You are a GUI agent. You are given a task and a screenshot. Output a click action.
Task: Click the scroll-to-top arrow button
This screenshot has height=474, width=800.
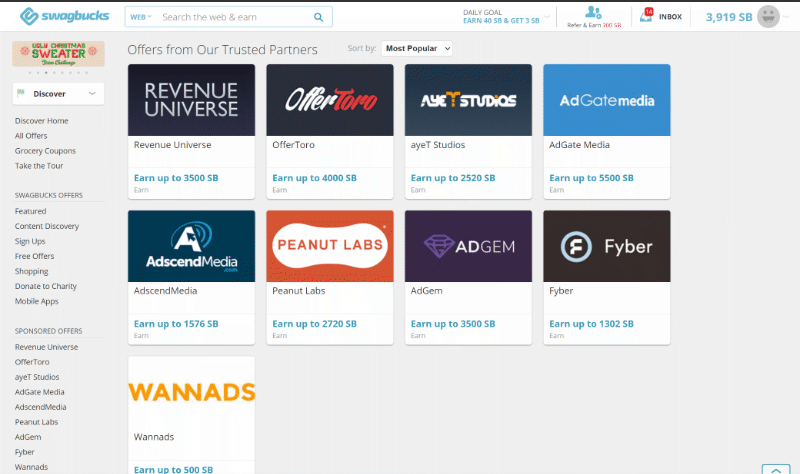click(776, 469)
